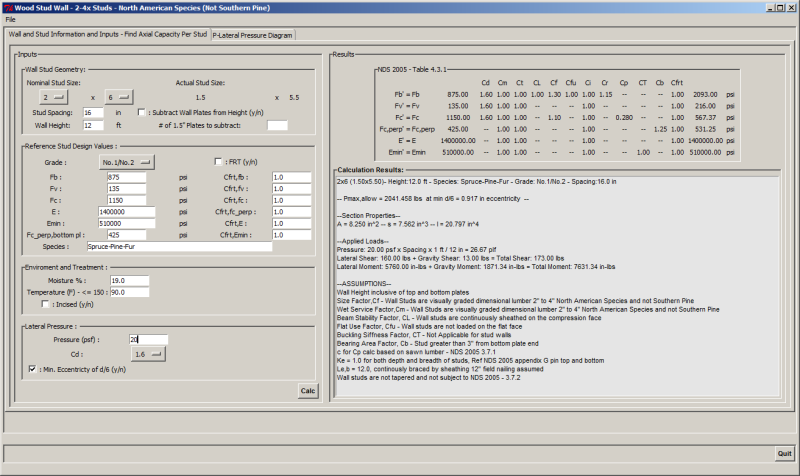Minimize the Wood Stud Wall window

point(771,8)
